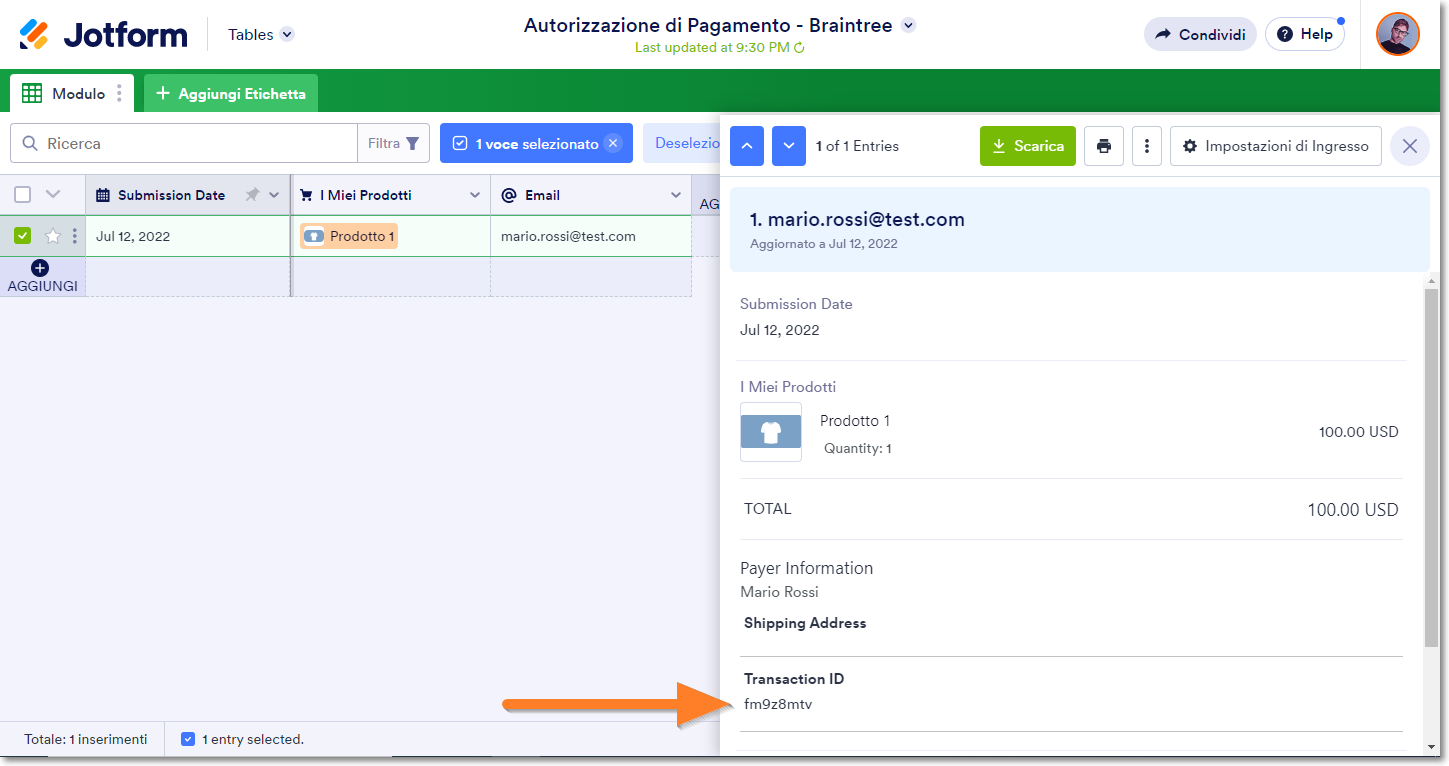The width and height of the screenshot is (1449, 766).
Task: Open the Submission Date column dropdown
Action: 274,195
